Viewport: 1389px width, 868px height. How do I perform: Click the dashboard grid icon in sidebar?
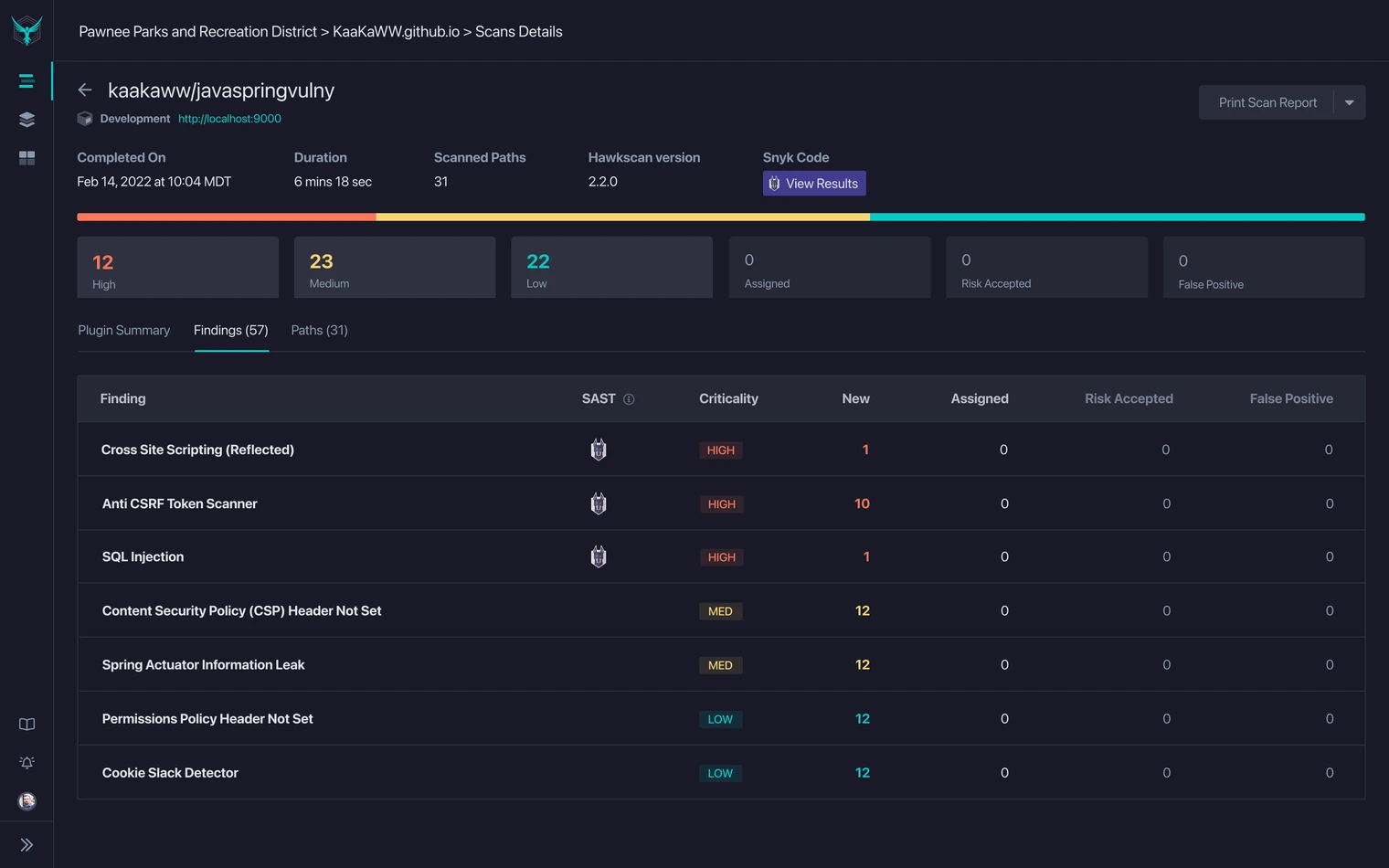[x=27, y=157]
